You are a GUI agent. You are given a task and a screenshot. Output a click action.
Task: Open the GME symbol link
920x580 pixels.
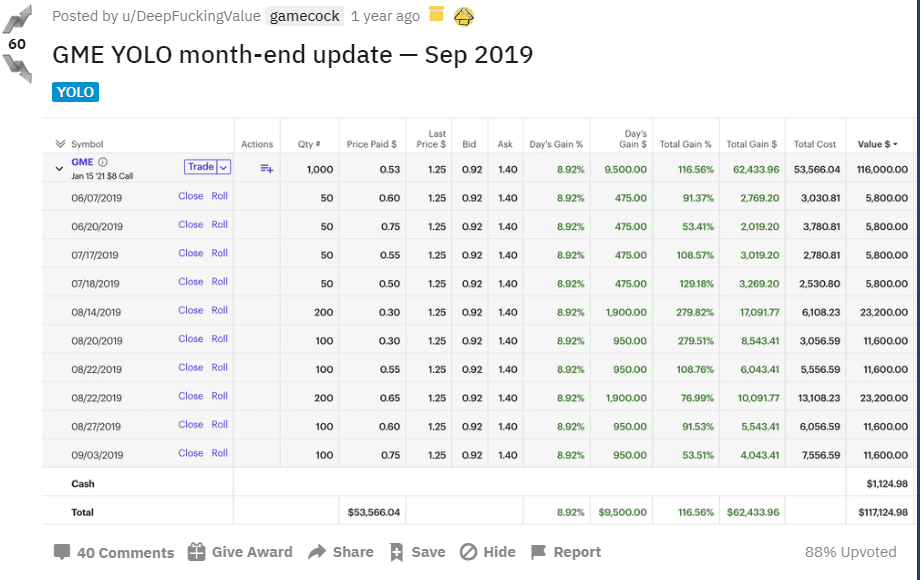tap(82, 162)
